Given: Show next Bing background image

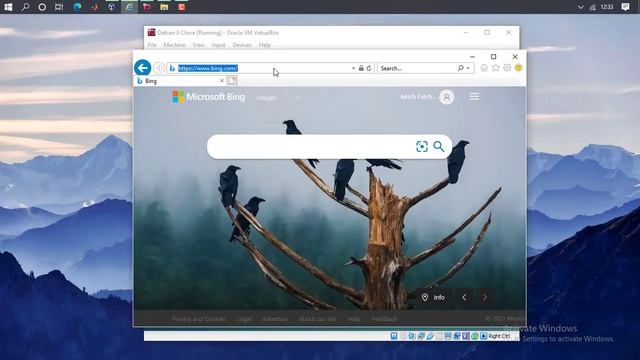Looking at the screenshot, I should (484, 297).
